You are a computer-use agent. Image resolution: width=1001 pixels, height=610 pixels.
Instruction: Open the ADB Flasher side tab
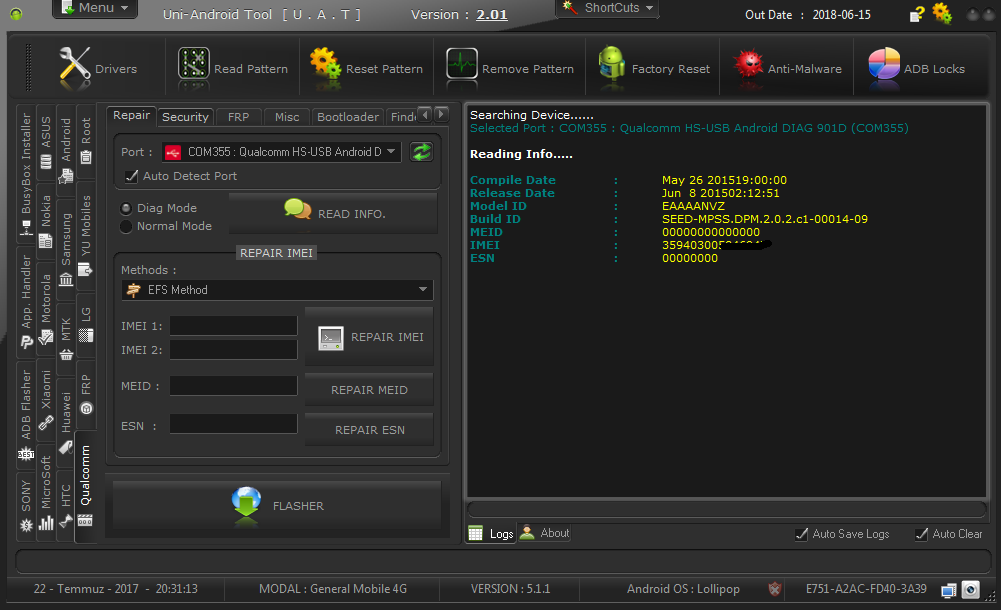(26, 414)
